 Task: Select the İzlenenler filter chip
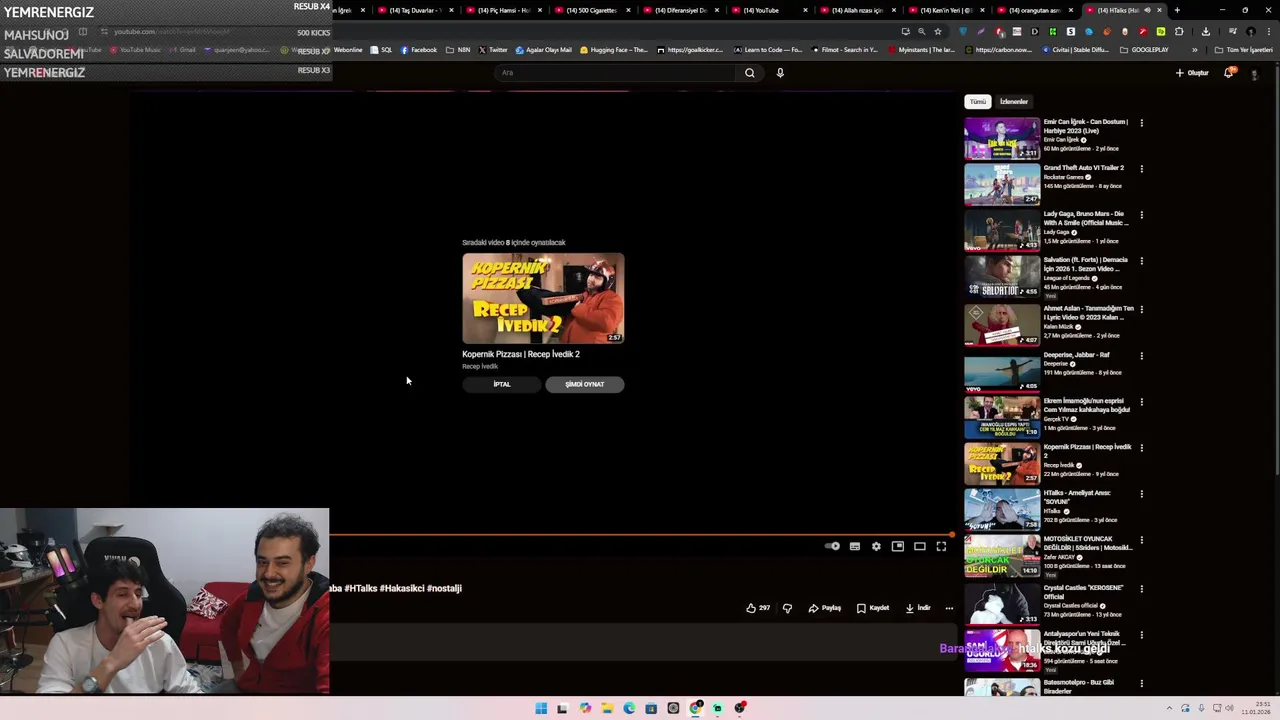[x=1014, y=101]
